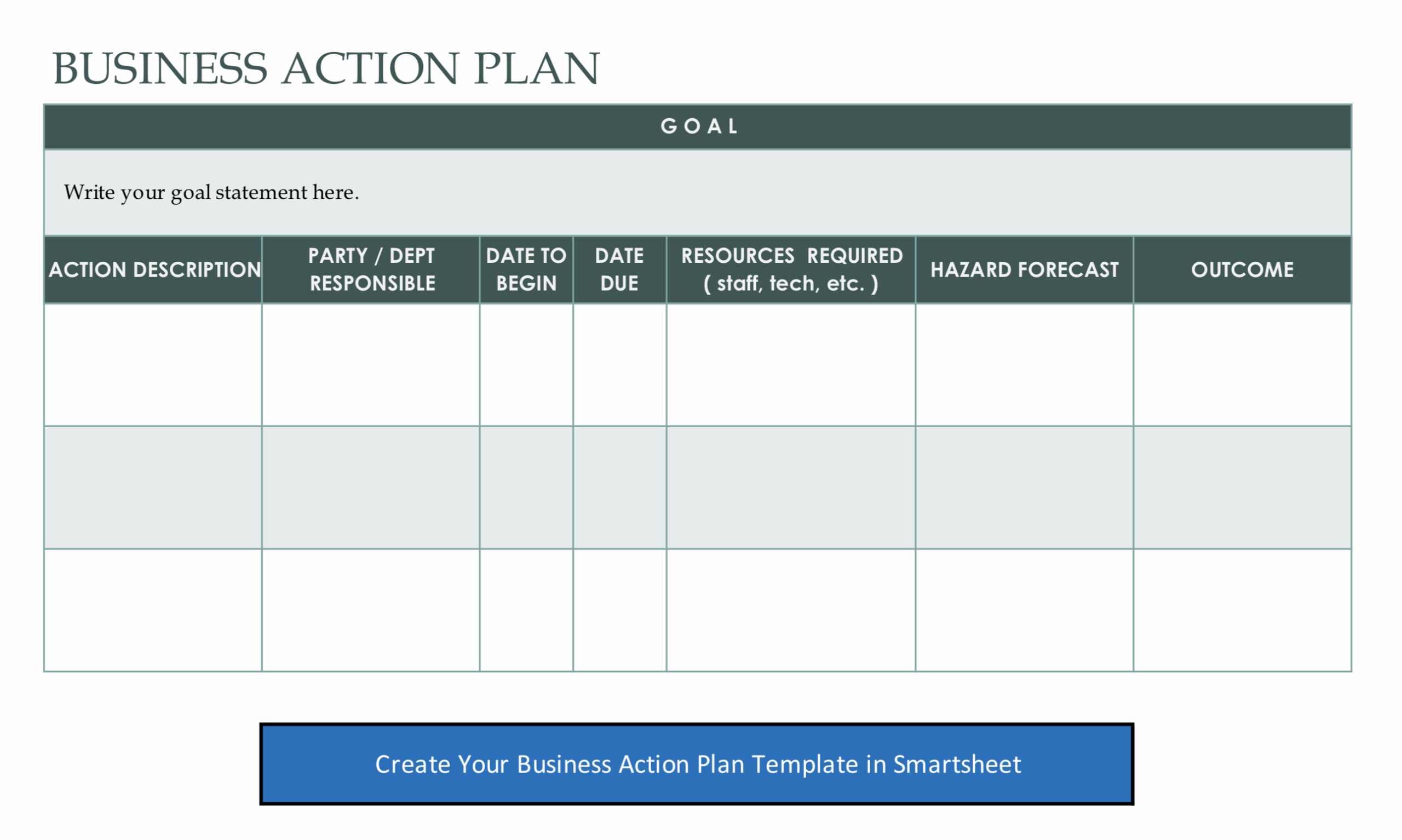
Task: Click first row Party / Dept Responsible cell
Action: [x=371, y=365]
